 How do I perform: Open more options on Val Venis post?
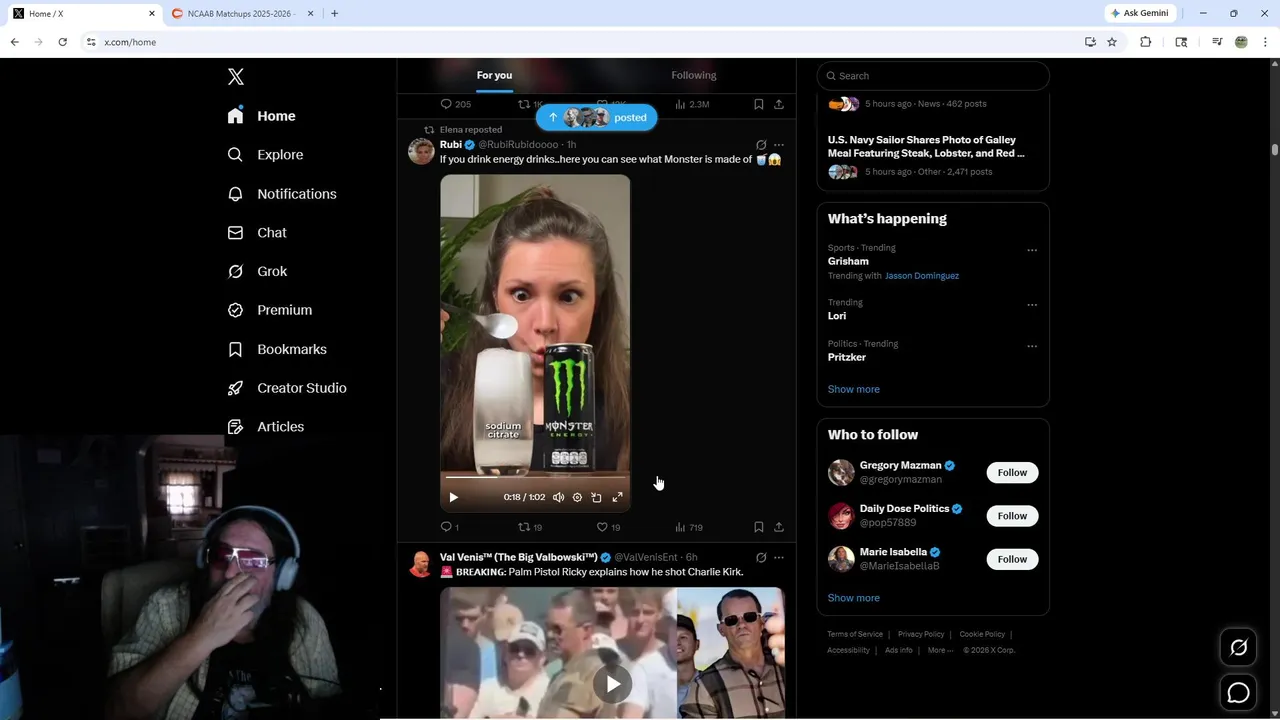(x=779, y=557)
